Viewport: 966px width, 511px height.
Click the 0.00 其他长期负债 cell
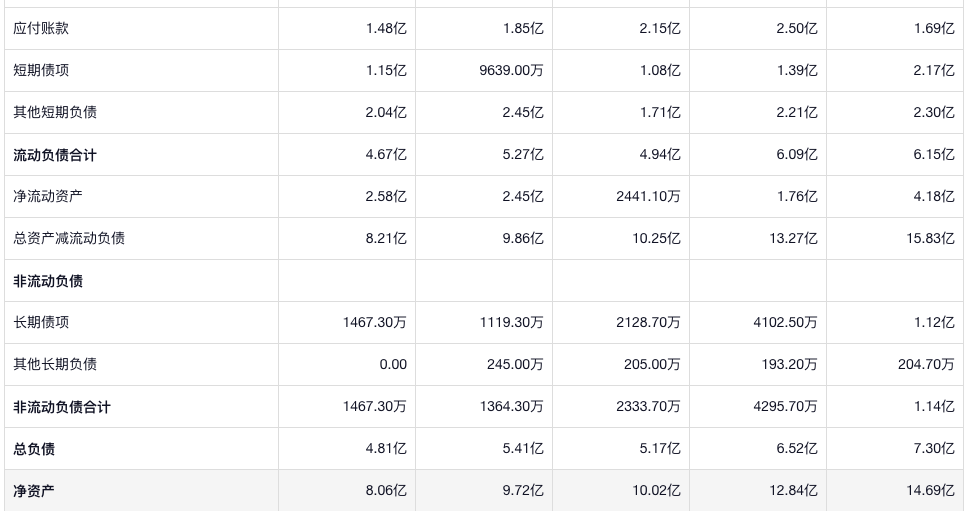[393, 364]
